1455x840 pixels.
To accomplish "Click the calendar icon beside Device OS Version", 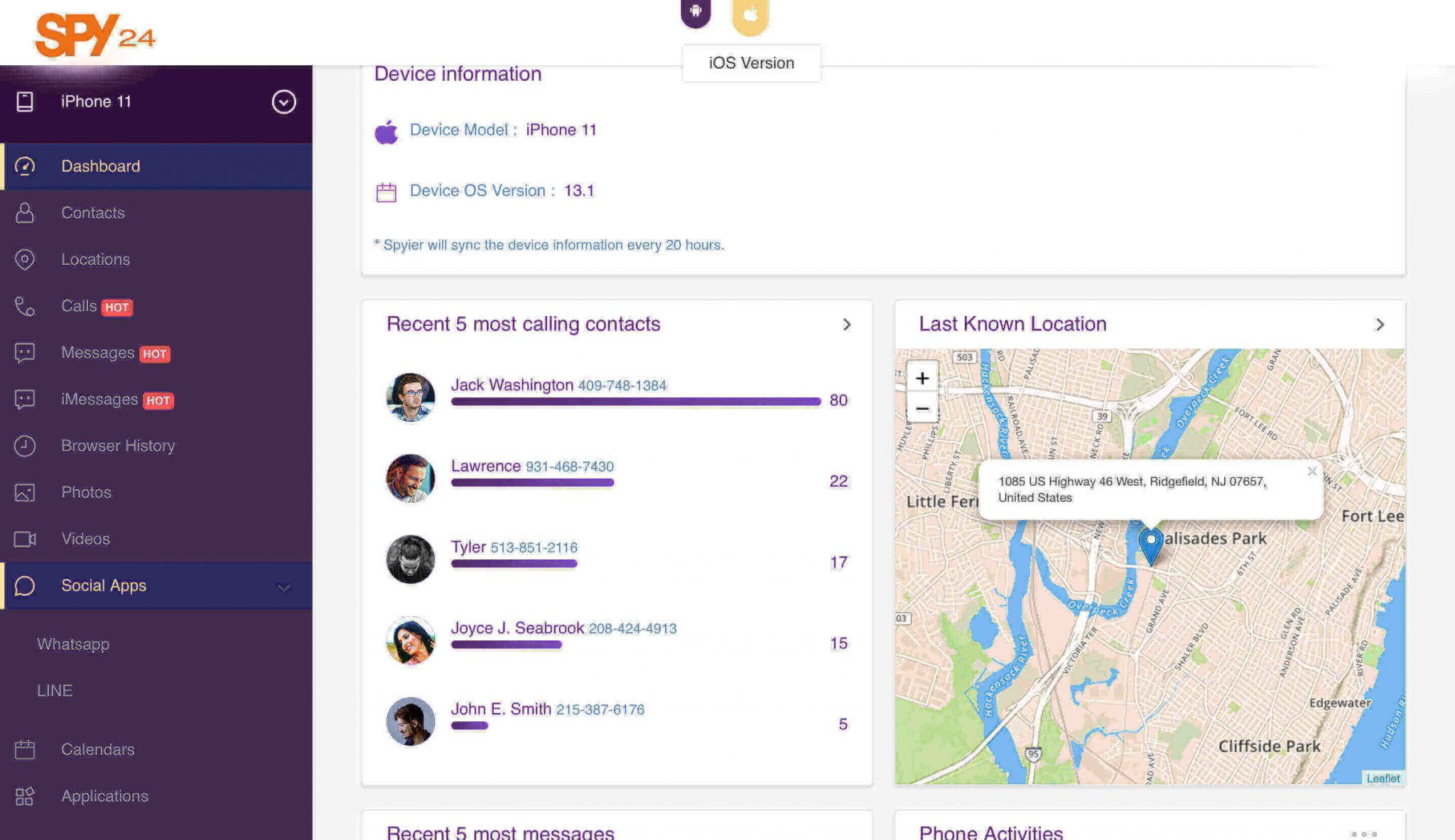I will [x=386, y=192].
